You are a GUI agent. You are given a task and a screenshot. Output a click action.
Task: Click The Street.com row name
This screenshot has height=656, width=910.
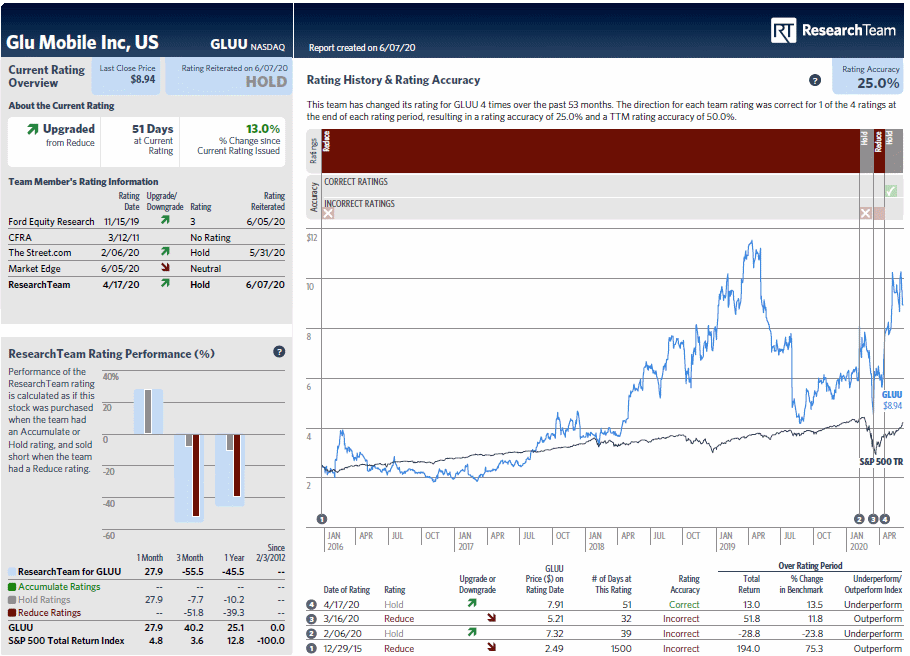click(39, 253)
